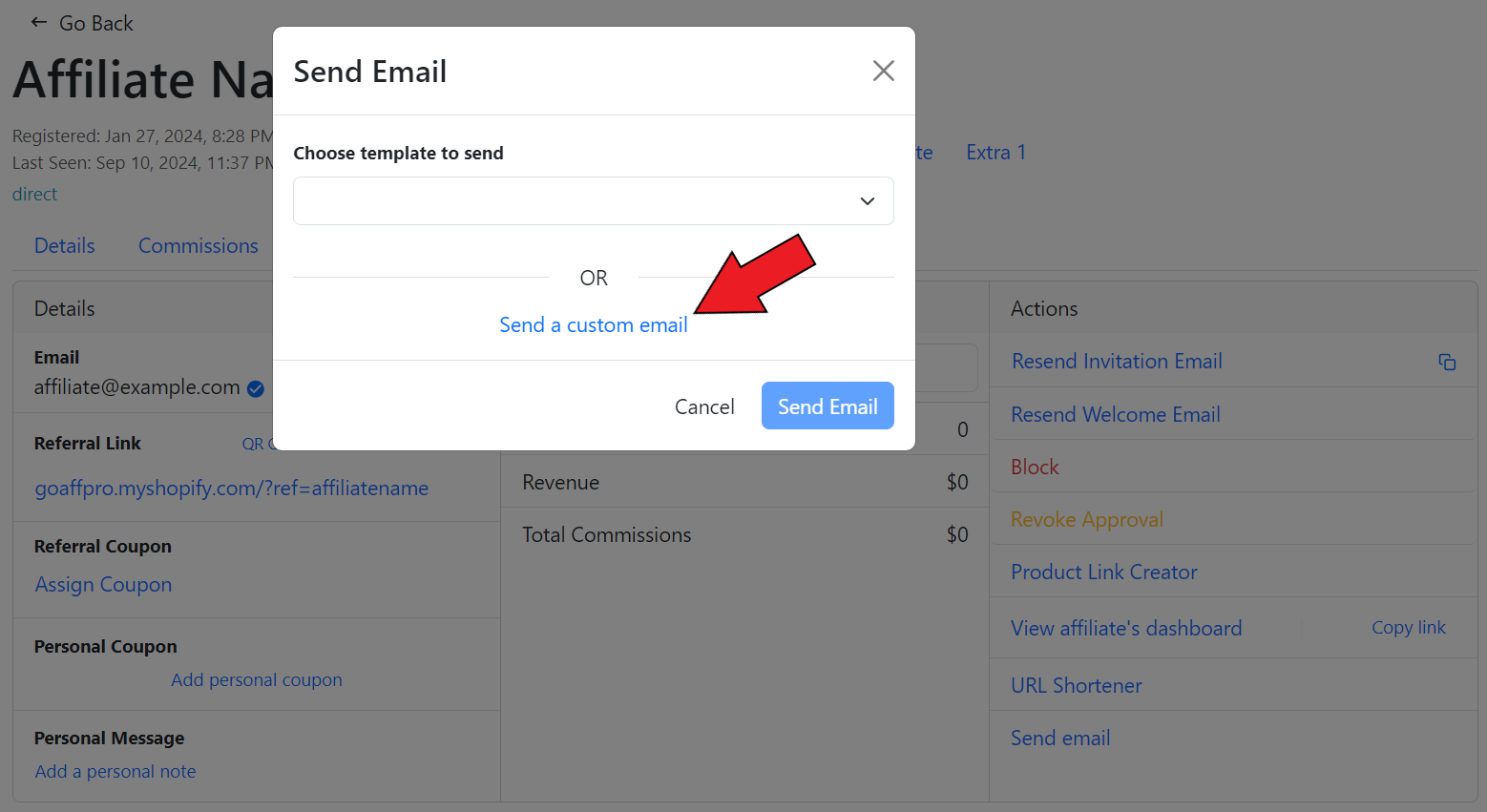Viewport: 1487px width, 812px height.
Task: Revoke the affiliate's approval
Action: pos(1086,520)
